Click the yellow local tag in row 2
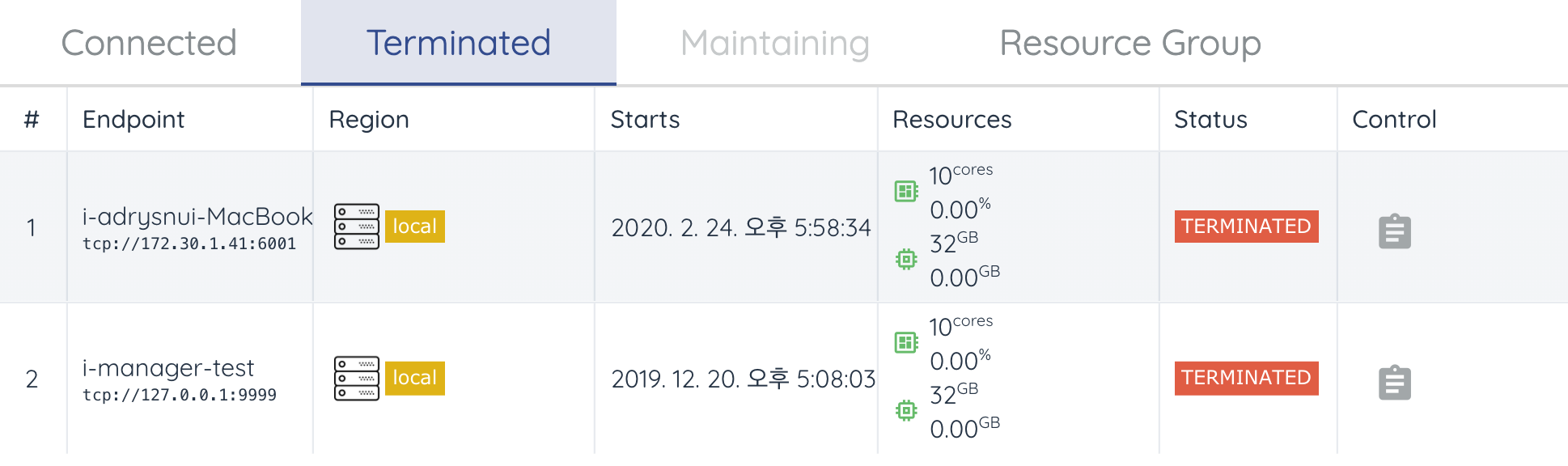This screenshot has width=1568, height=466. point(415,378)
